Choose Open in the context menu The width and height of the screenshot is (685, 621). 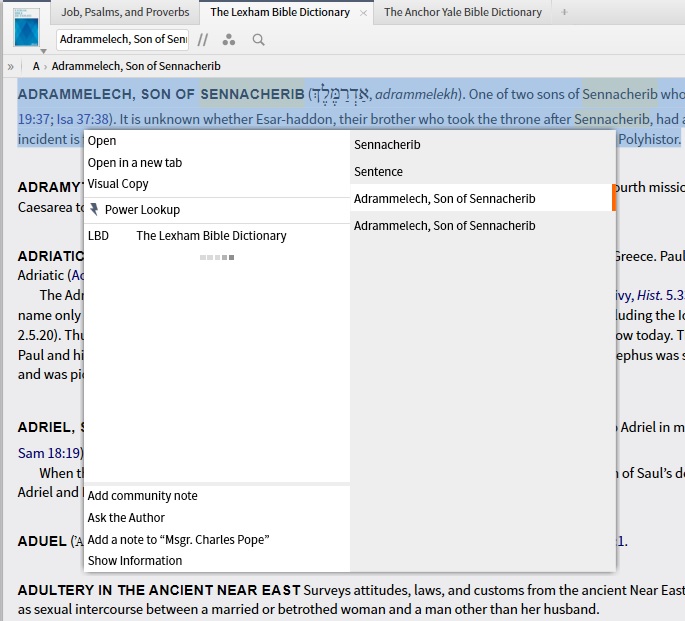point(102,141)
